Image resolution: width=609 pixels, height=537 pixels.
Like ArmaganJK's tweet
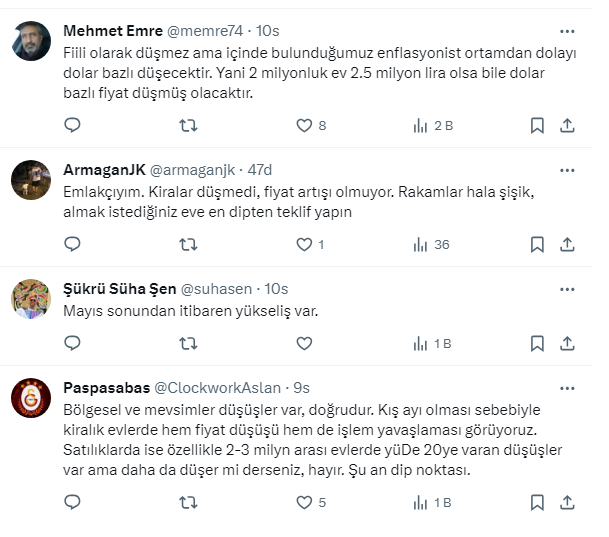click(305, 244)
